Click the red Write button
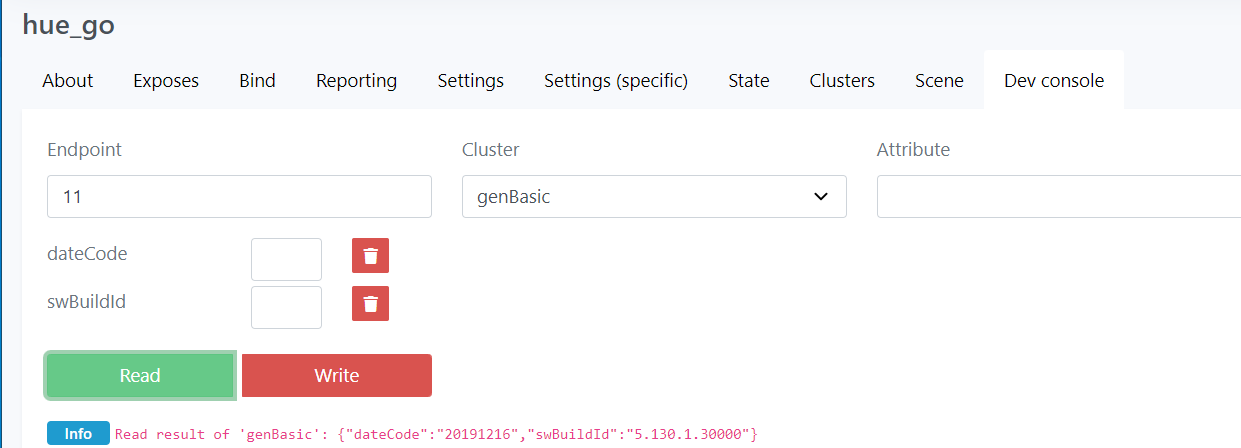This screenshot has height=448, width=1241. click(x=337, y=376)
